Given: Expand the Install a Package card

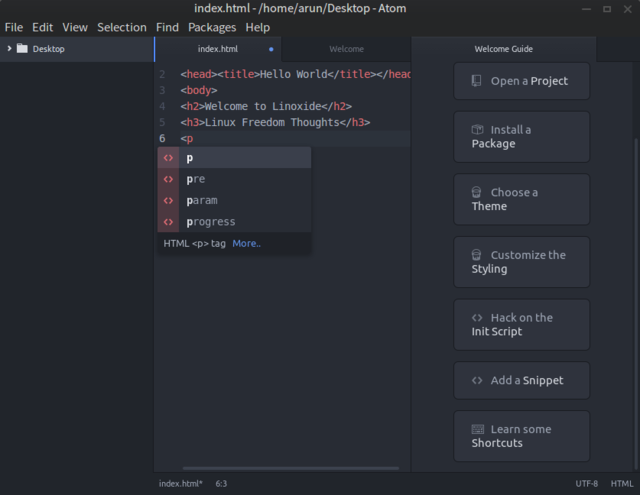Looking at the screenshot, I should click(x=522, y=137).
